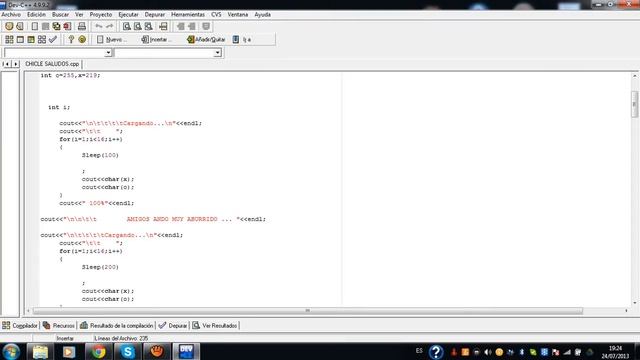Viewport: 640px width, 360px height.
Task: Open the Ver Resultados tab
Action: [x=215, y=325]
